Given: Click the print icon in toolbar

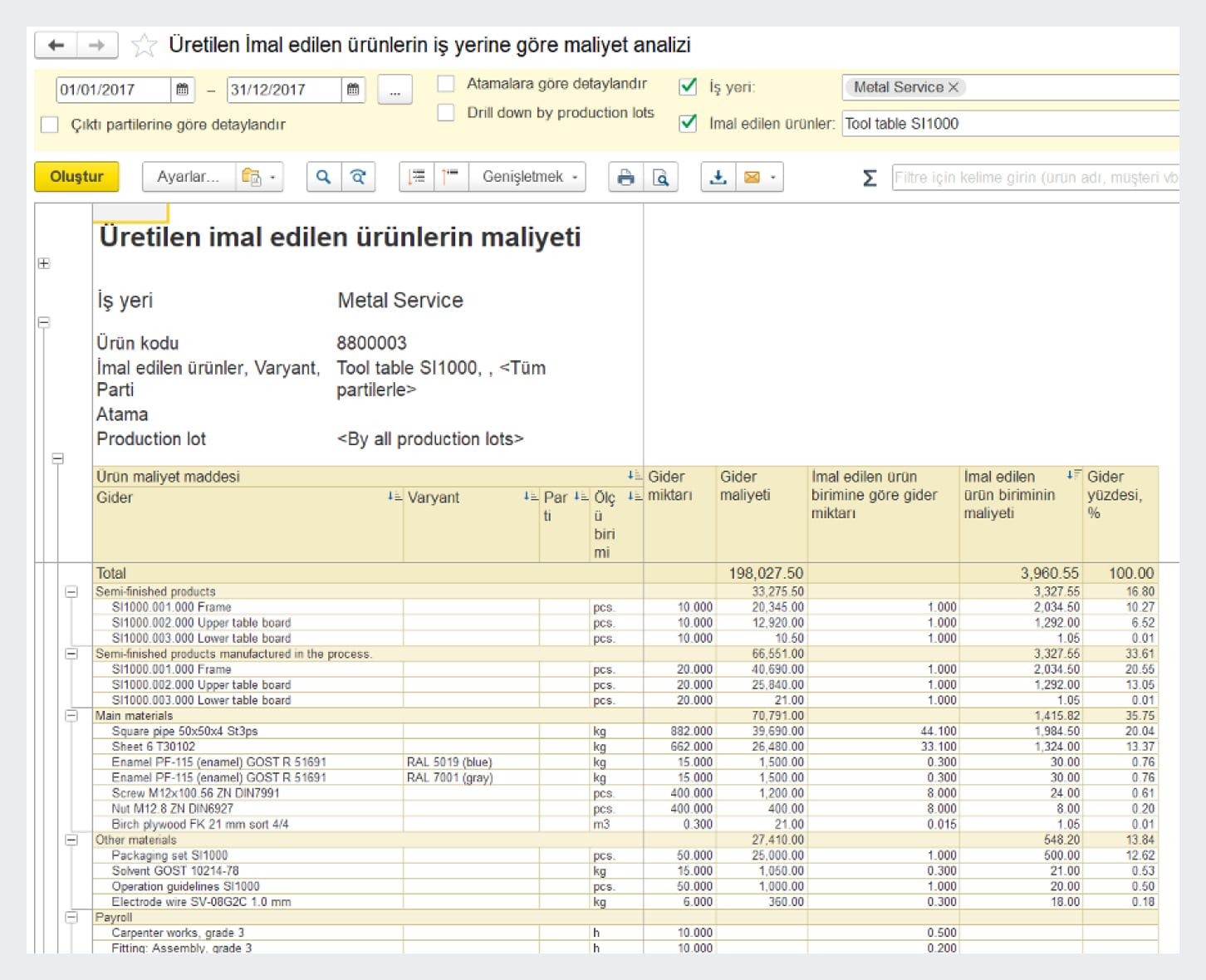Looking at the screenshot, I should [x=626, y=177].
